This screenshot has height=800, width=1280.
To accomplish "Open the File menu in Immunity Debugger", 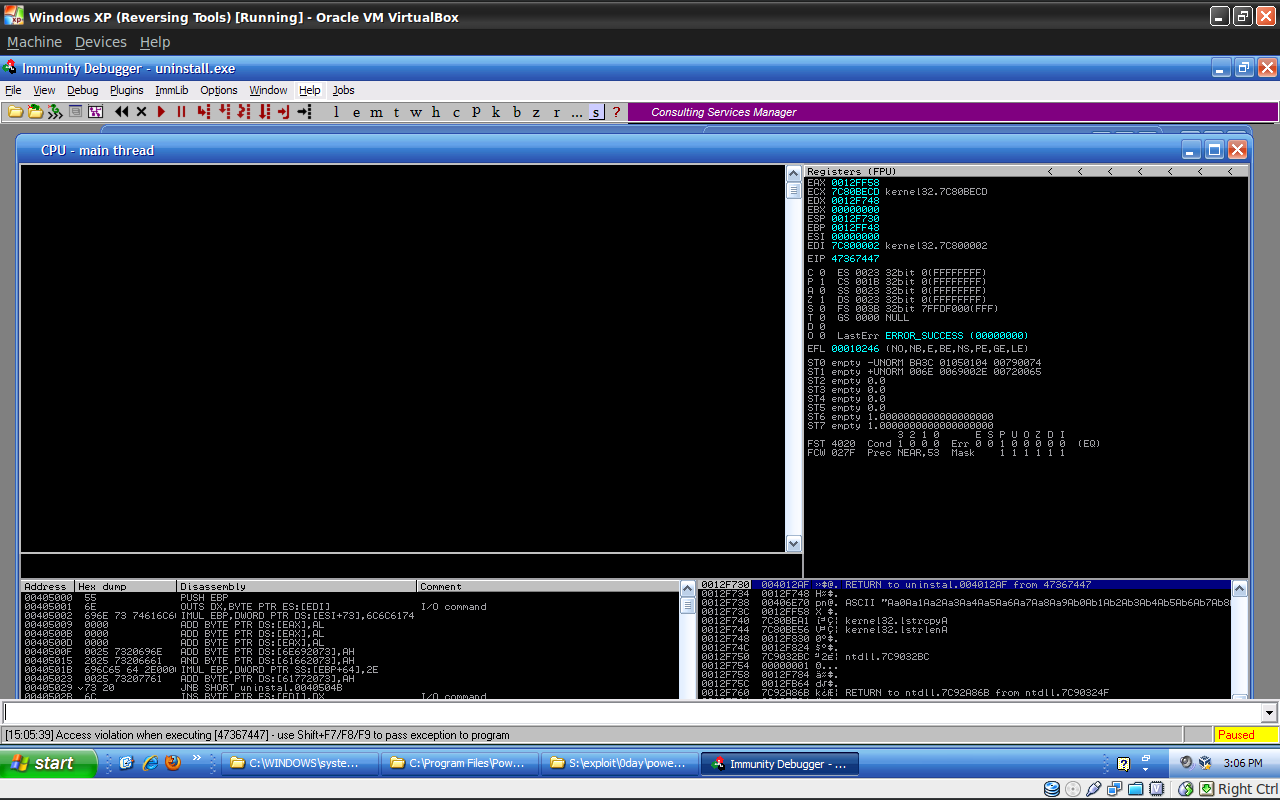I will (x=13, y=90).
